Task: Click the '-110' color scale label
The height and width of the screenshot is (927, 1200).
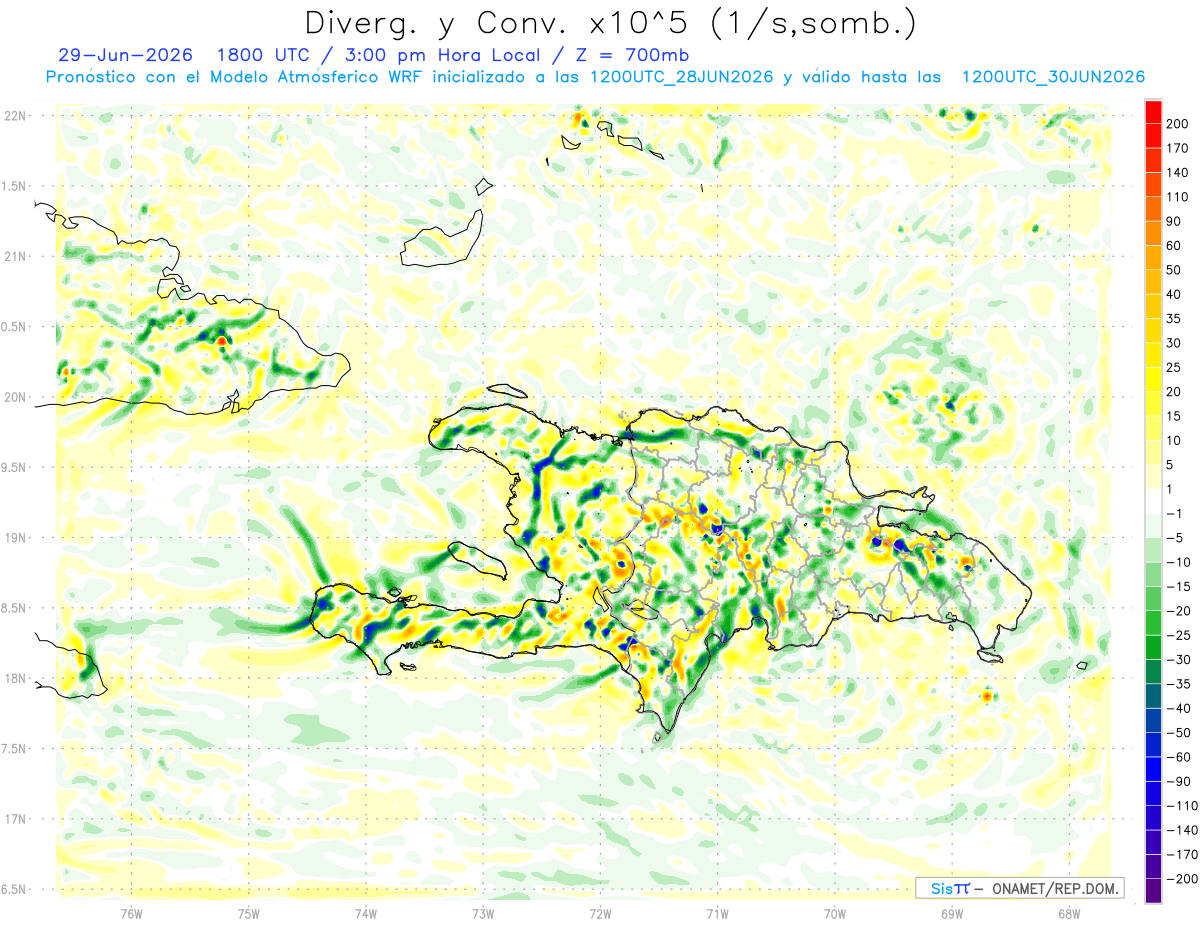Action: pyautogui.click(x=1182, y=806)
